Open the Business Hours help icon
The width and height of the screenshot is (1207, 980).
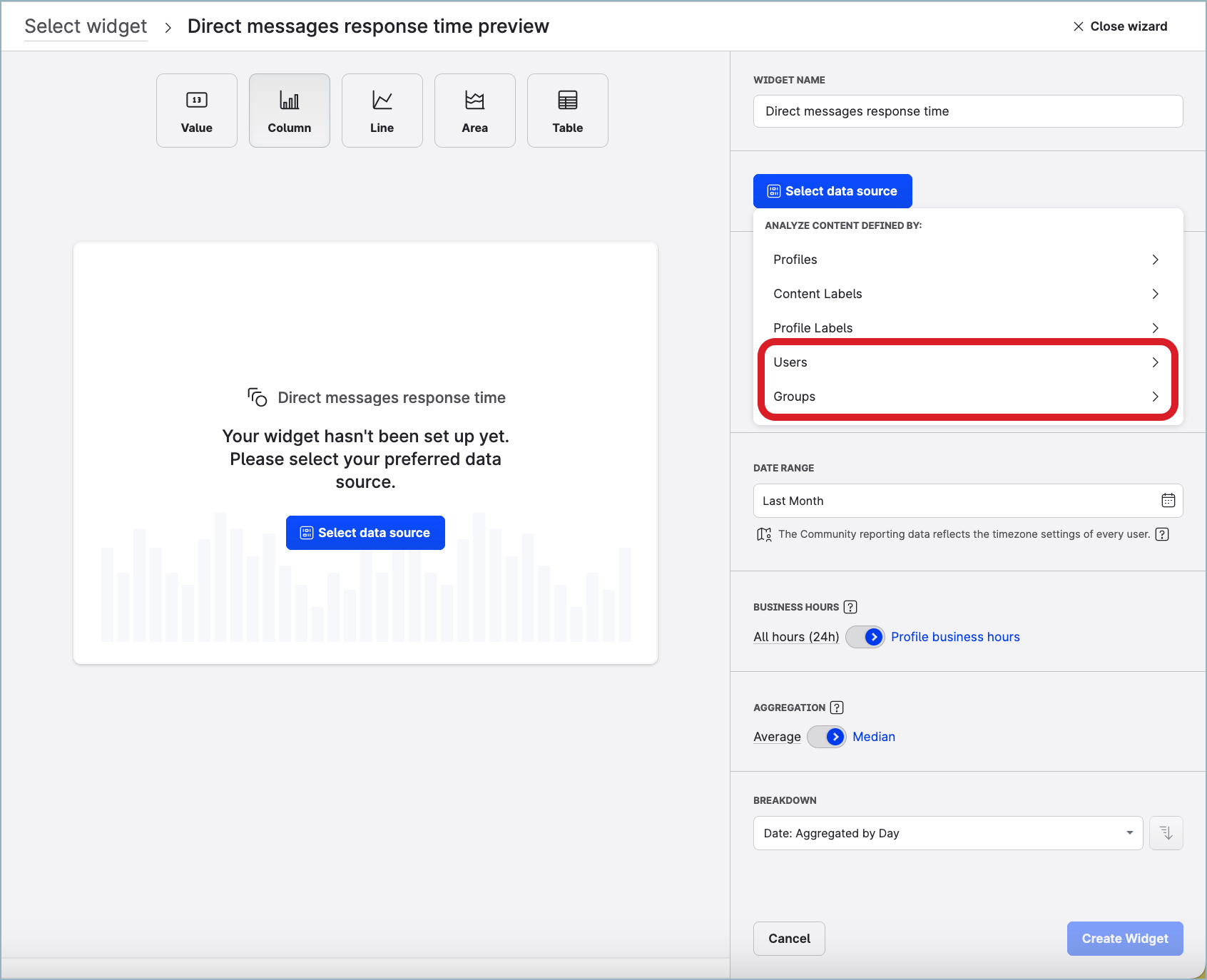[850, 607]
